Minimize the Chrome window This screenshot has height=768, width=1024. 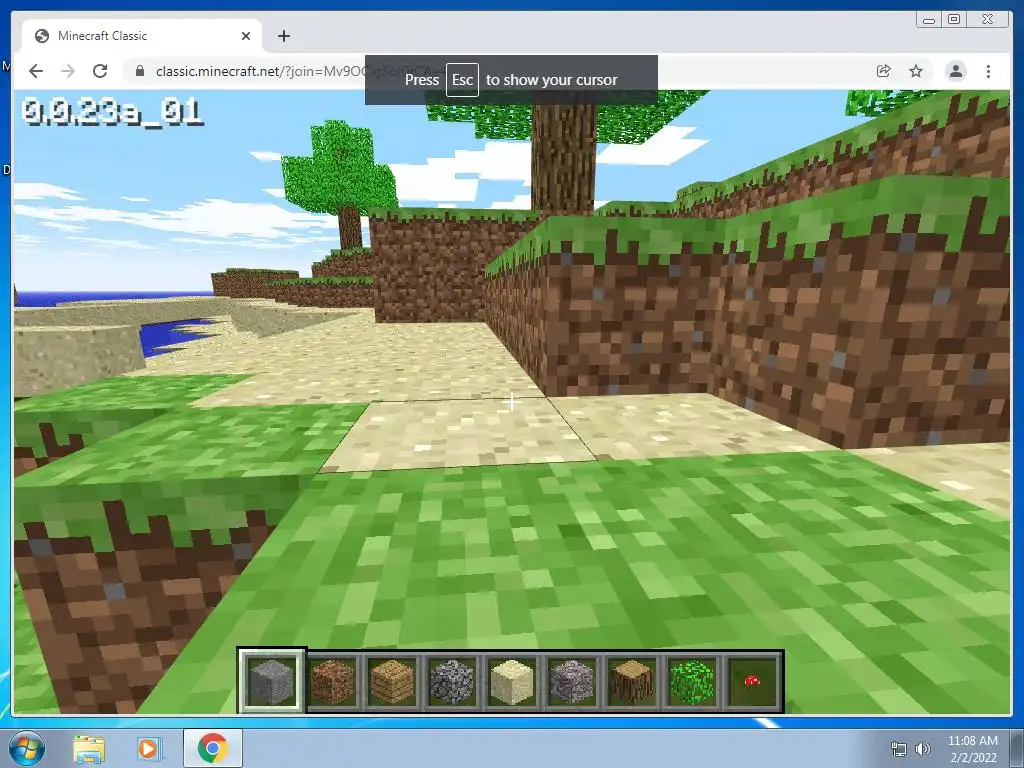pos(929,20)
